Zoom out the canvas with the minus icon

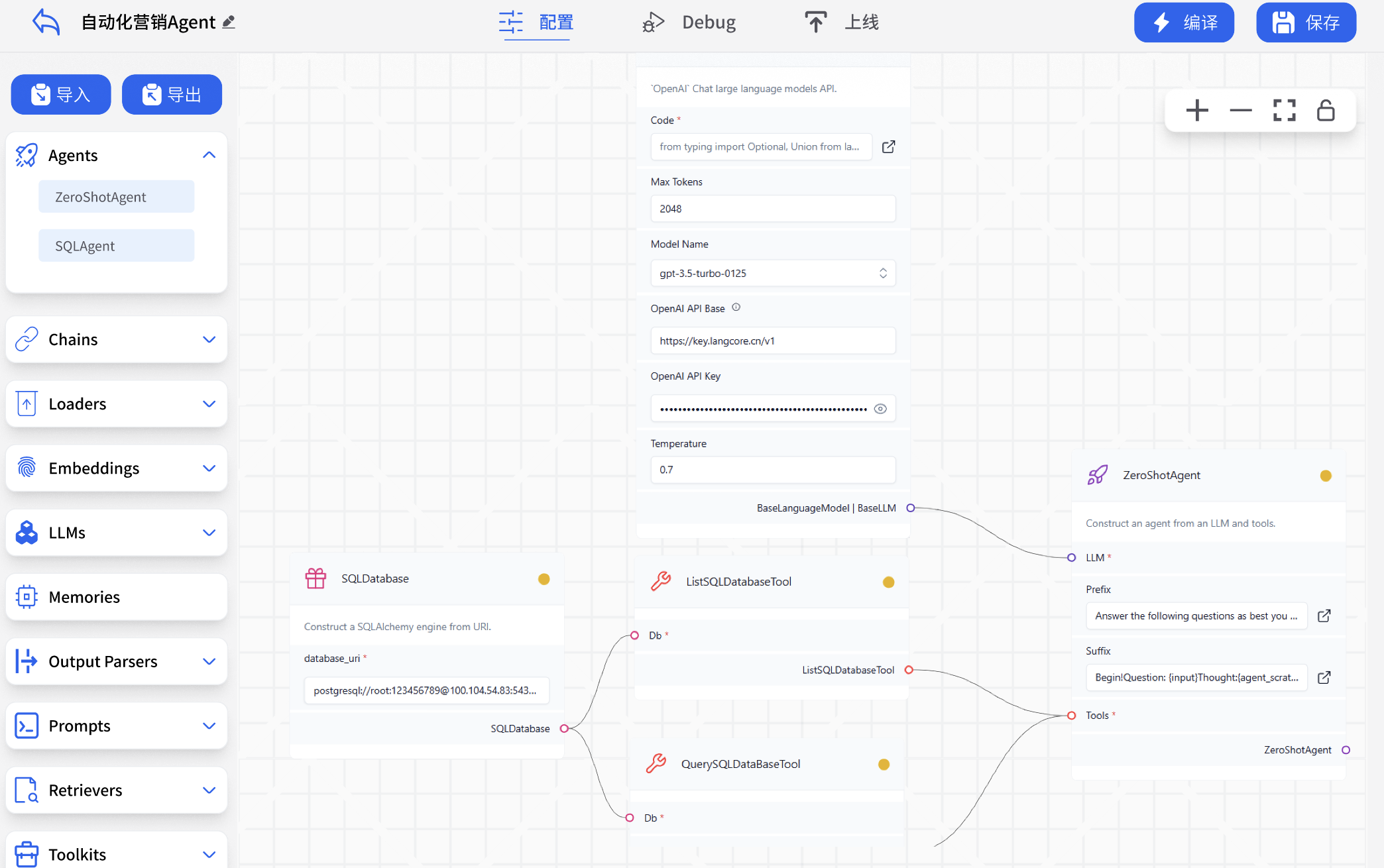pos(1240,111)
